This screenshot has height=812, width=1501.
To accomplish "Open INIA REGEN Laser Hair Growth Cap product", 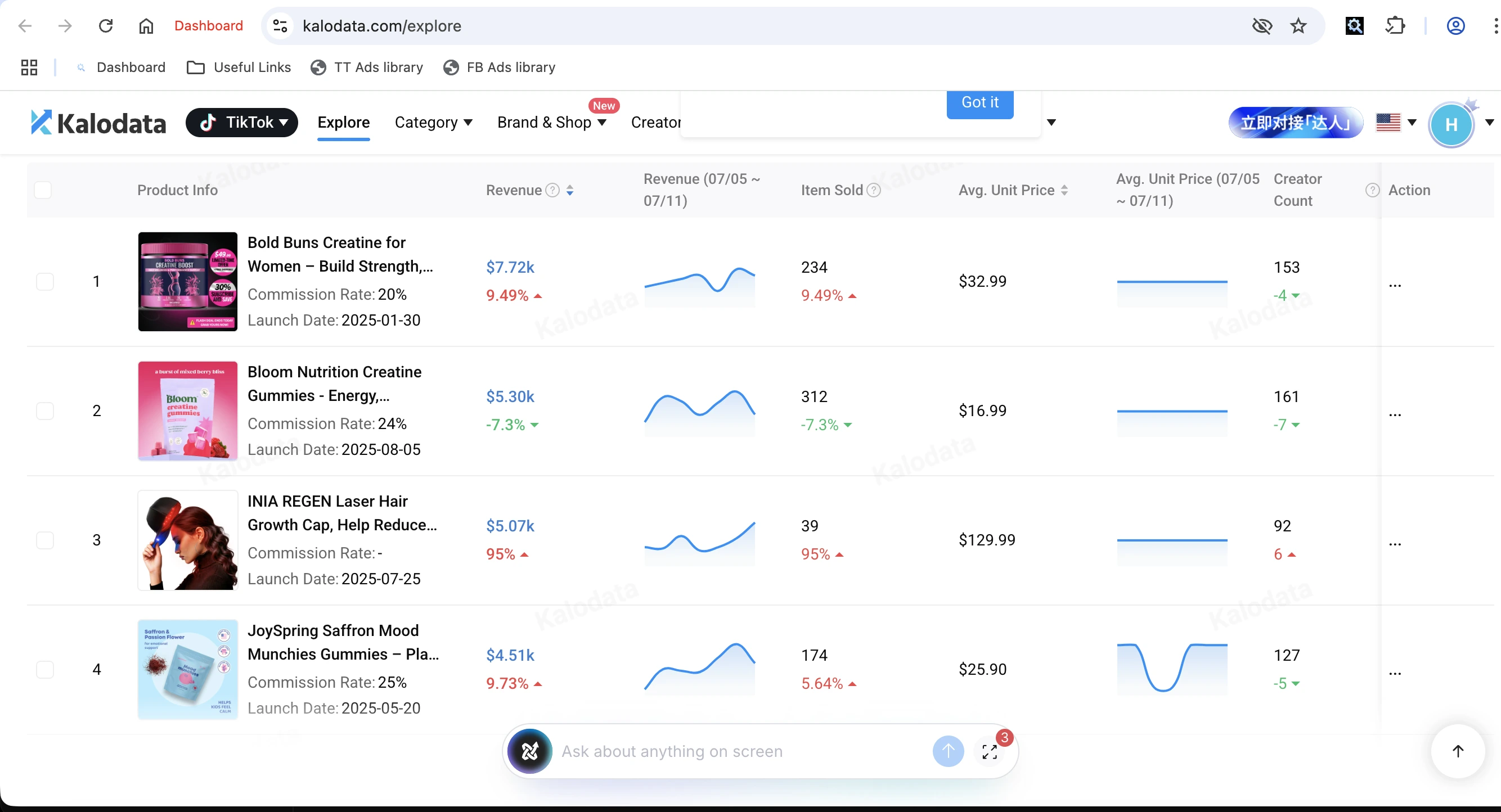I will (342, 513).
